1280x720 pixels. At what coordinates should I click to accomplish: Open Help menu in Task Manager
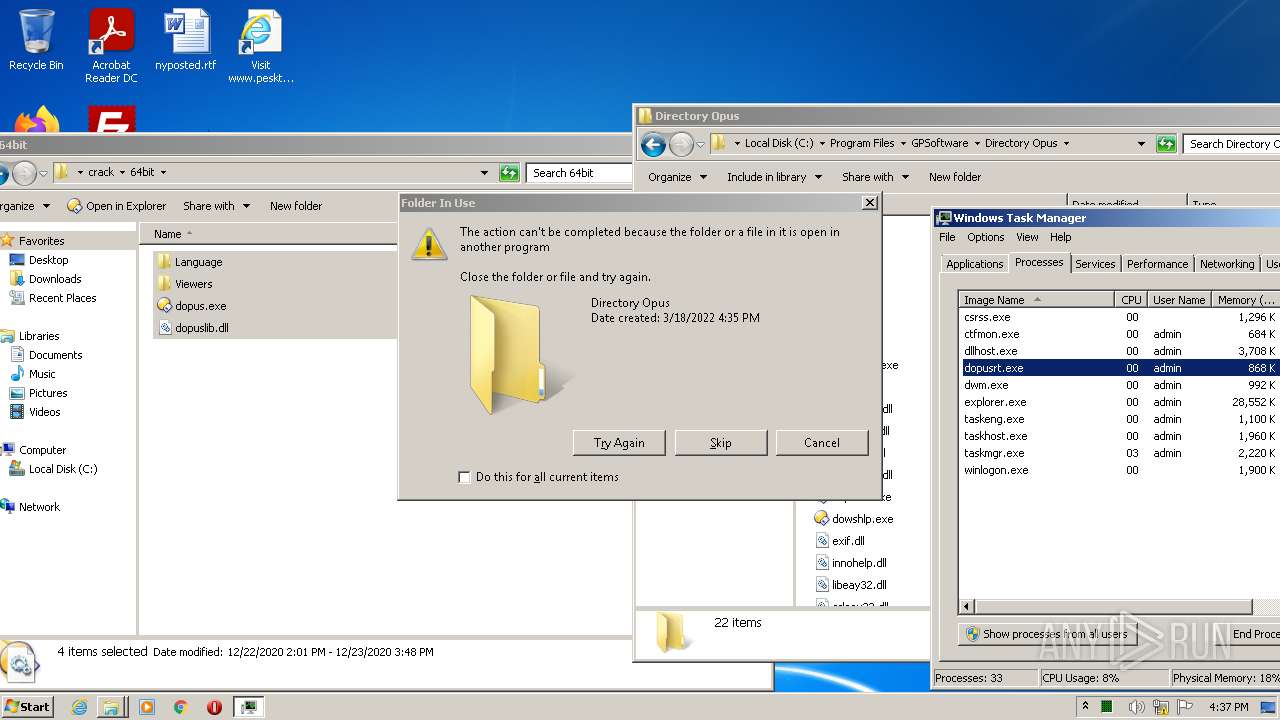[1061, 237]
